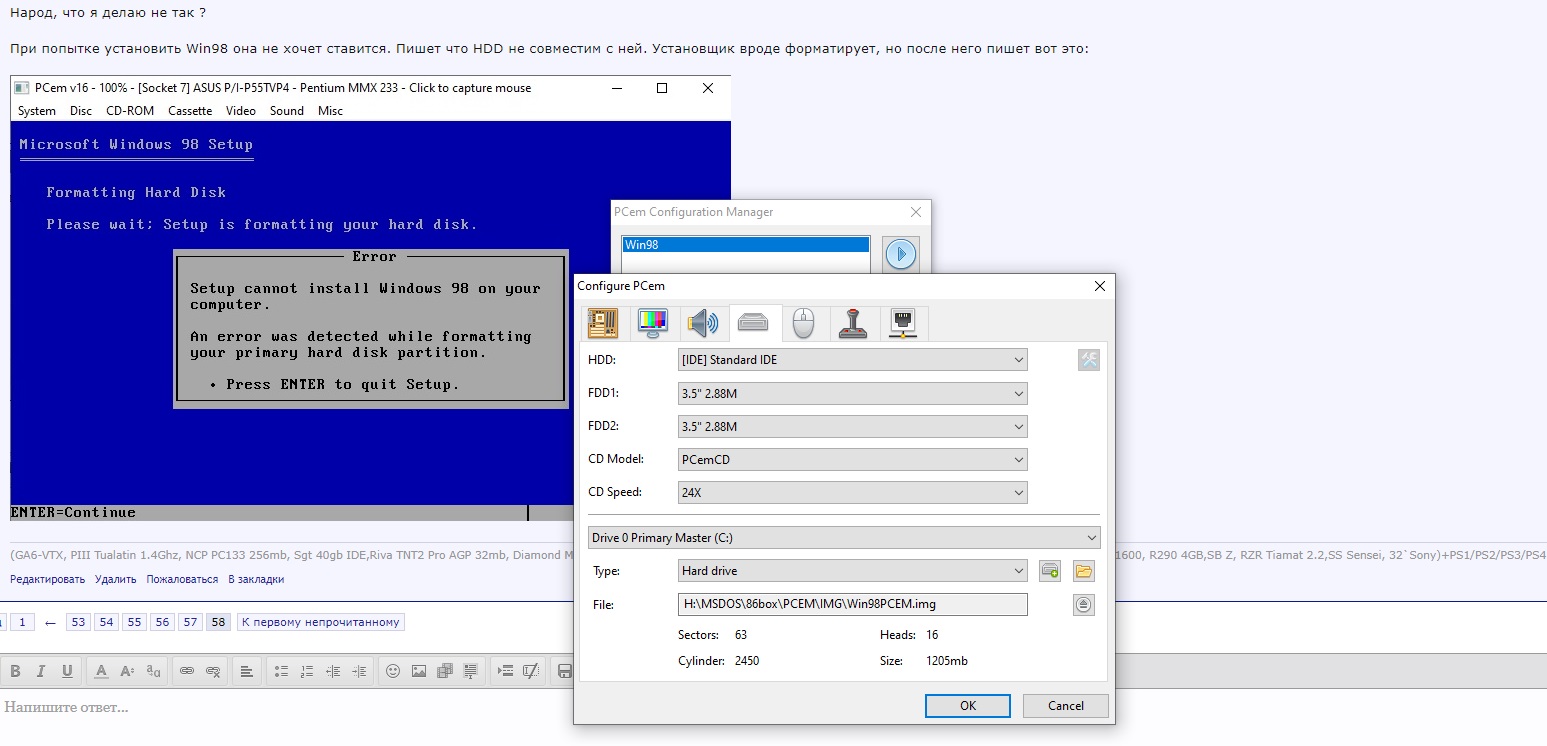Toggle underline formatting in reply editor
This screenshot has height=746, width=1547.
(x=67, y=671)
